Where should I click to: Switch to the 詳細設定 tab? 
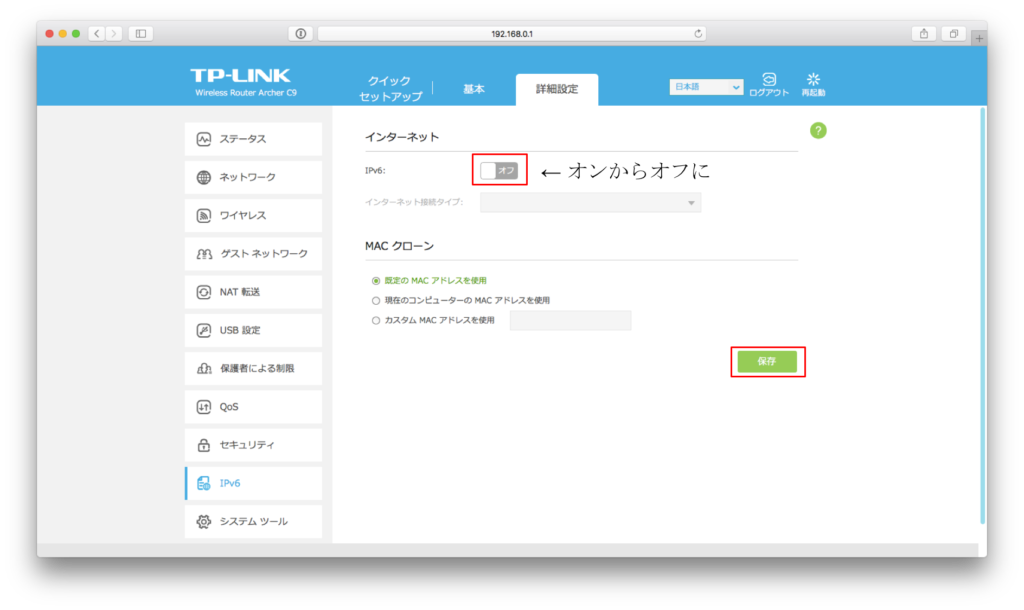[x=557, y=89]
